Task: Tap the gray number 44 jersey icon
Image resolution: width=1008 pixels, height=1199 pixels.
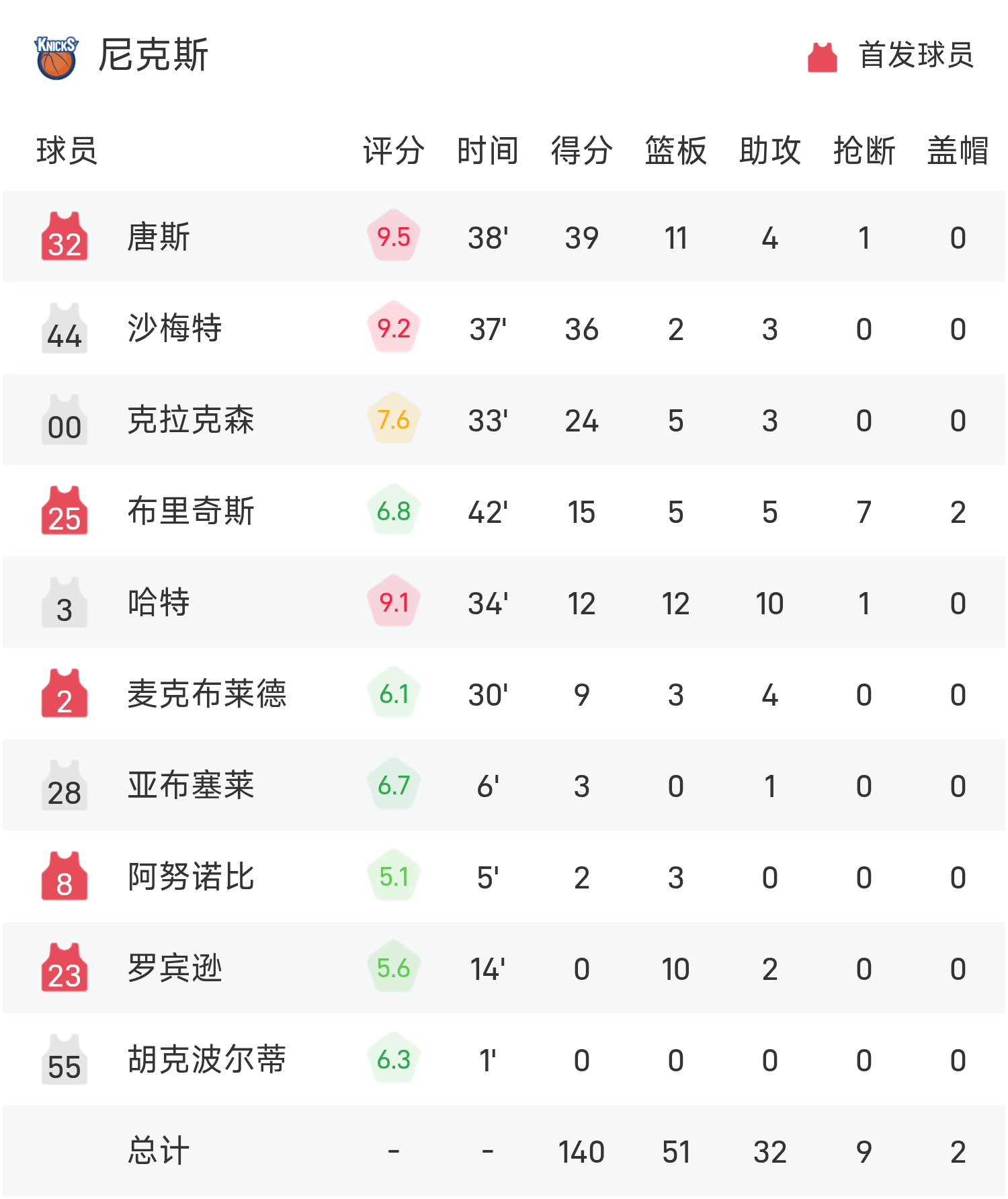Action: tap(65, 328)
